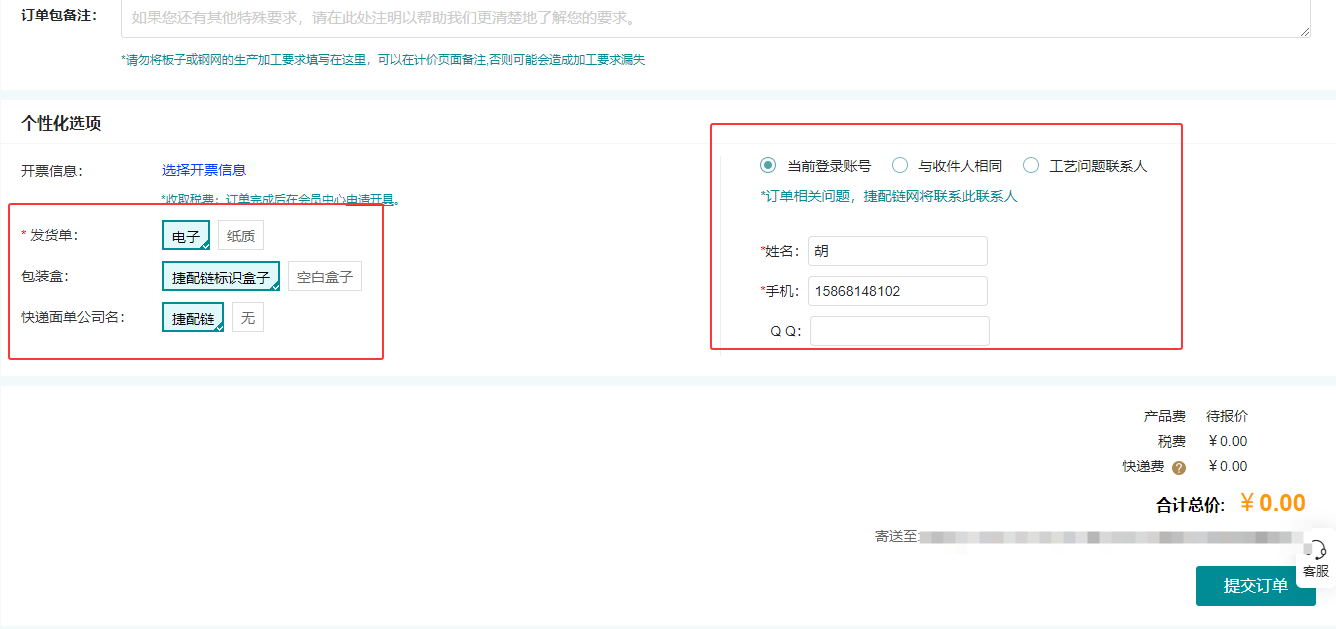
Task: Set 发货单 to 电子
Action: point(186,236)
